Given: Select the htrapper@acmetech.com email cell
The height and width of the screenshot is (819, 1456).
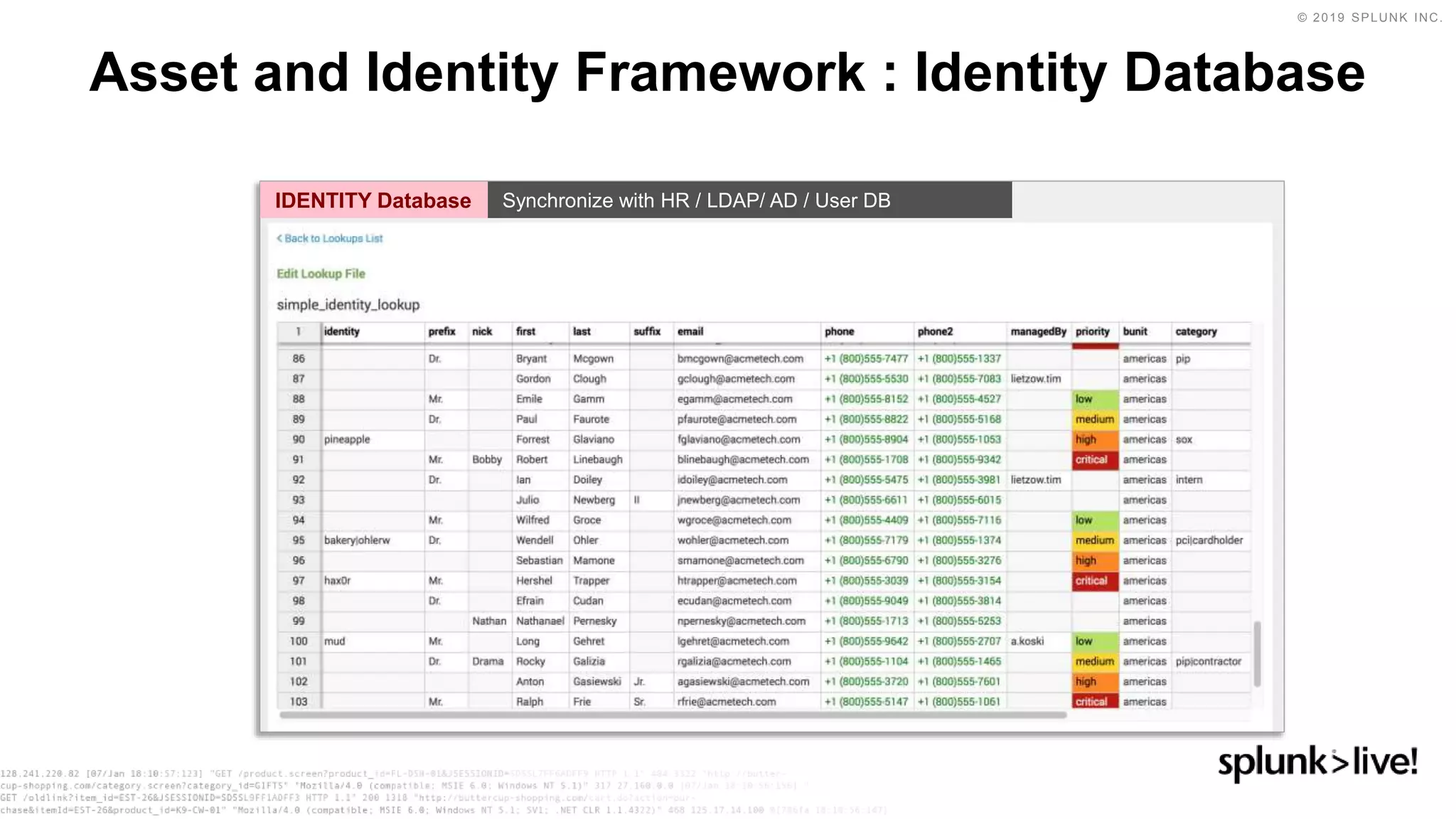Looking at the screenshot, I should tap(746, 581).
